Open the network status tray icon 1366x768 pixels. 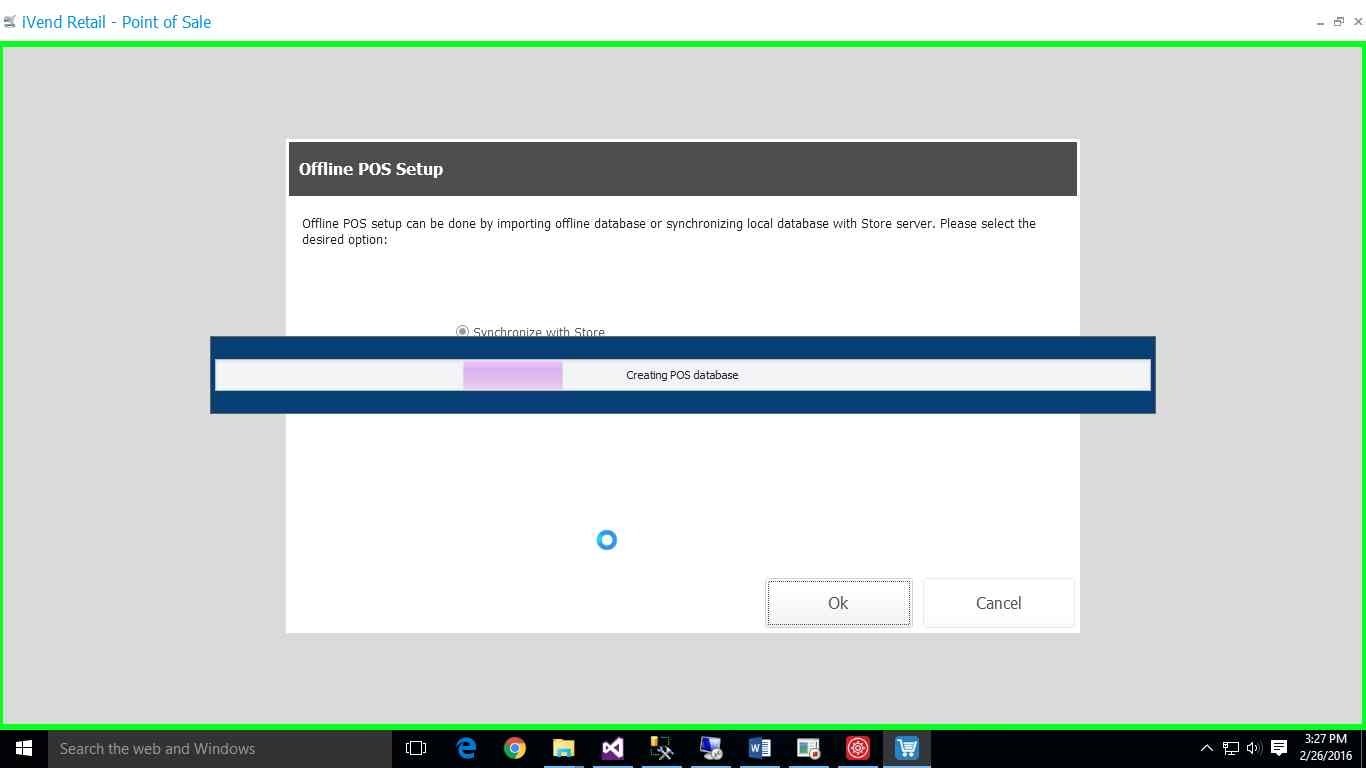(x=1230, y=748)
